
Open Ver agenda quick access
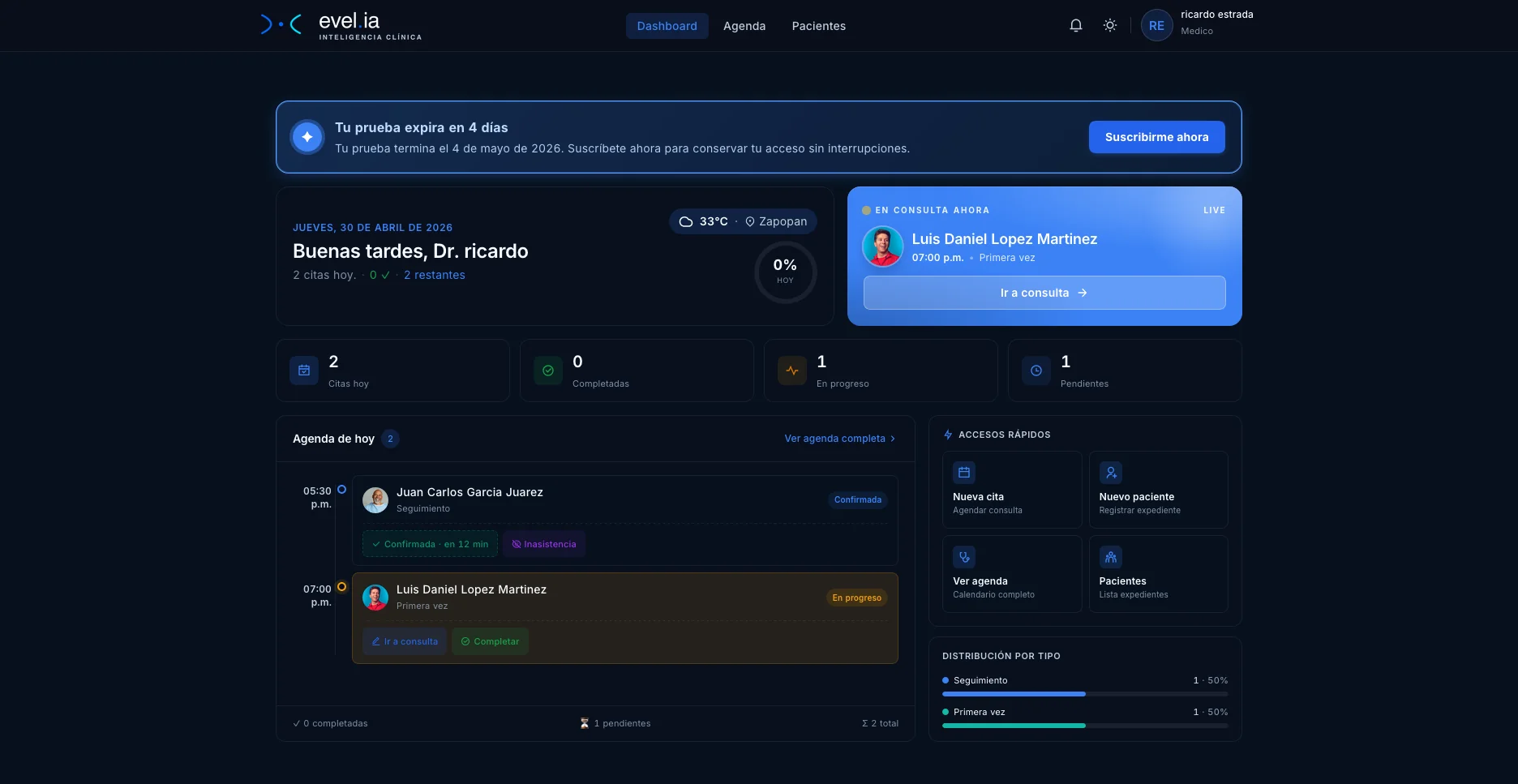pos(1012,574)
